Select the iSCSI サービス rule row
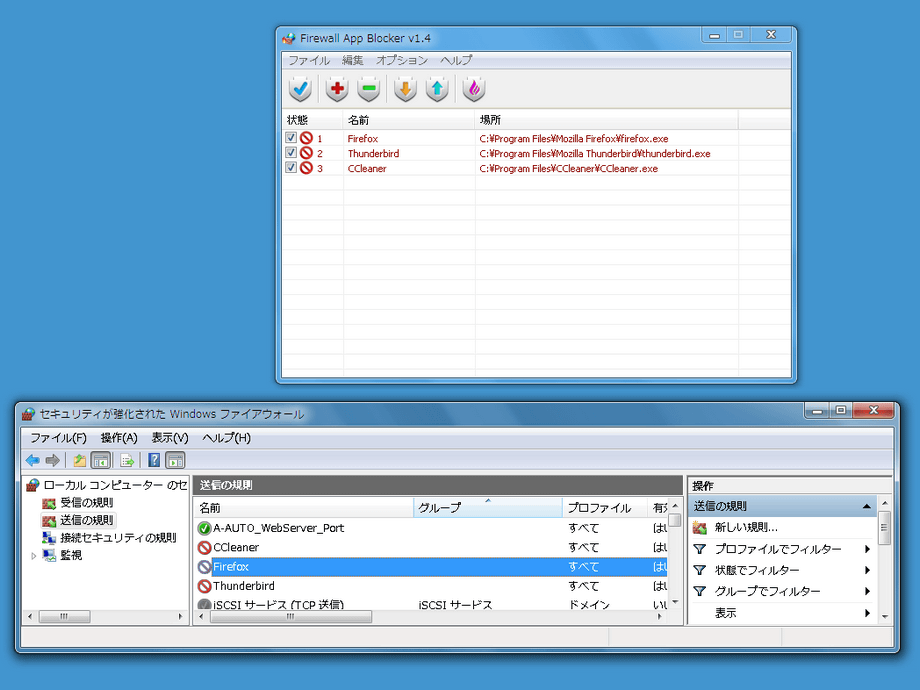The width and height of the screenshot is (920, 690). click(x=431, y=604)
